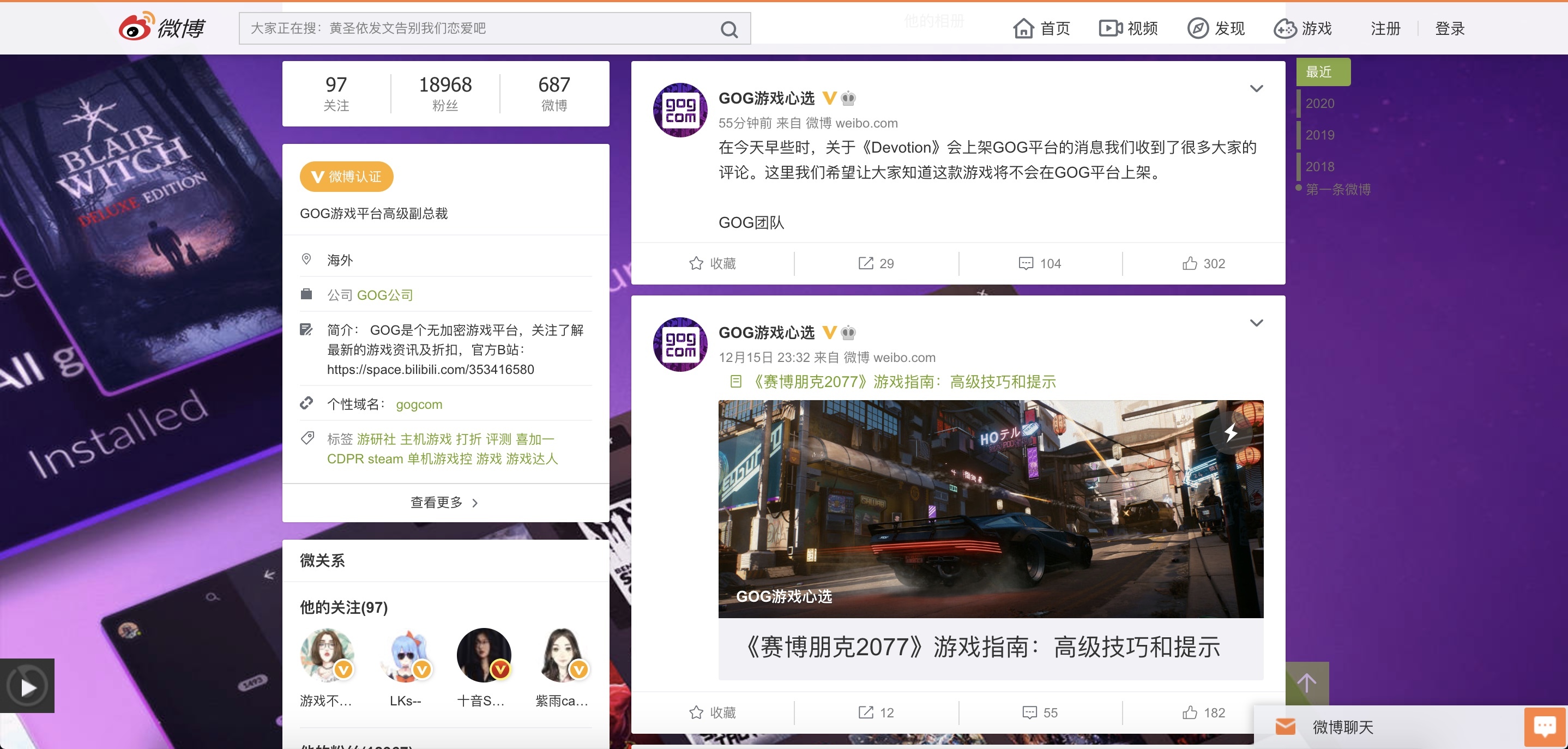
Task: Click the 收藏 star on the 赛博朋克2077 post
Action: 712,712
